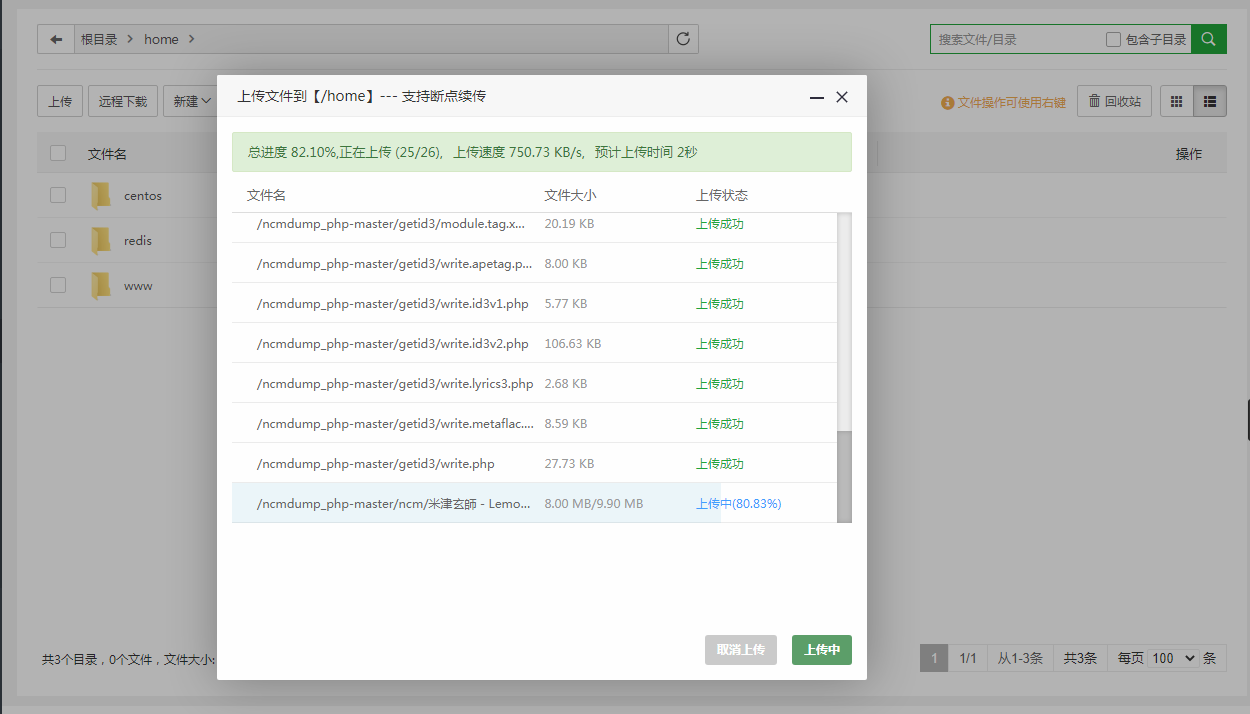
Task: Switch to list view layout
Action: click(1210, 101)
